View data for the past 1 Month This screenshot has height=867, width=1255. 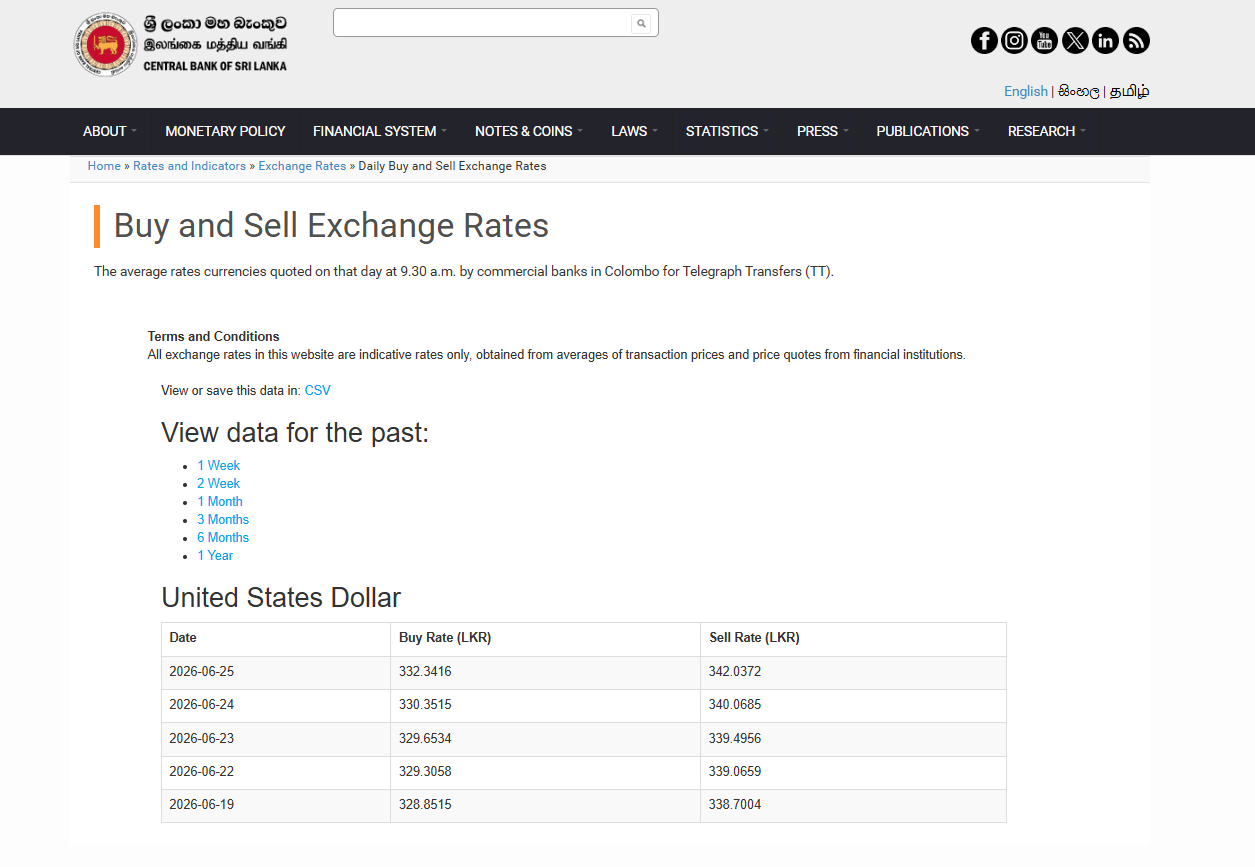pyautogui.click(x=220, y=501)
